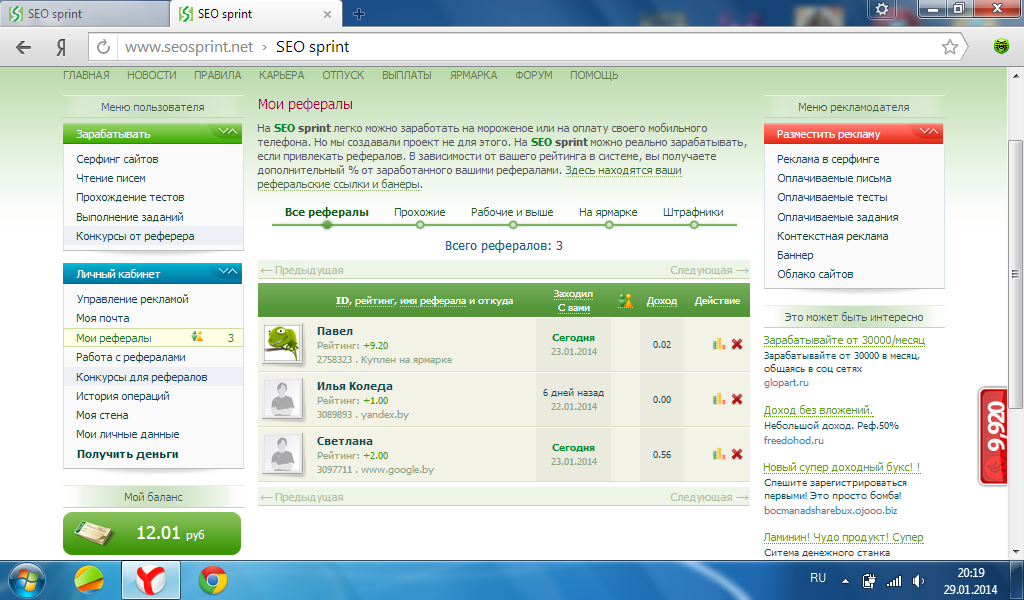This screenshot has height=600, width=1024.
Task: Select the На ярмарке filter
Action: click(x=608, y=212)
